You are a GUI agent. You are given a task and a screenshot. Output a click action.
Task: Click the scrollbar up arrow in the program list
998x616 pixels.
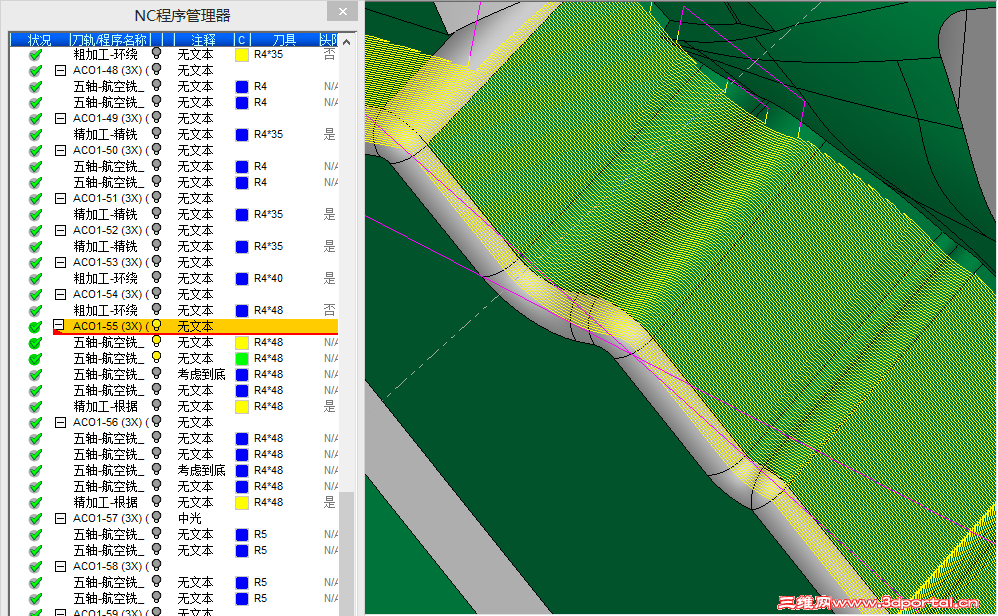(347, 42)
